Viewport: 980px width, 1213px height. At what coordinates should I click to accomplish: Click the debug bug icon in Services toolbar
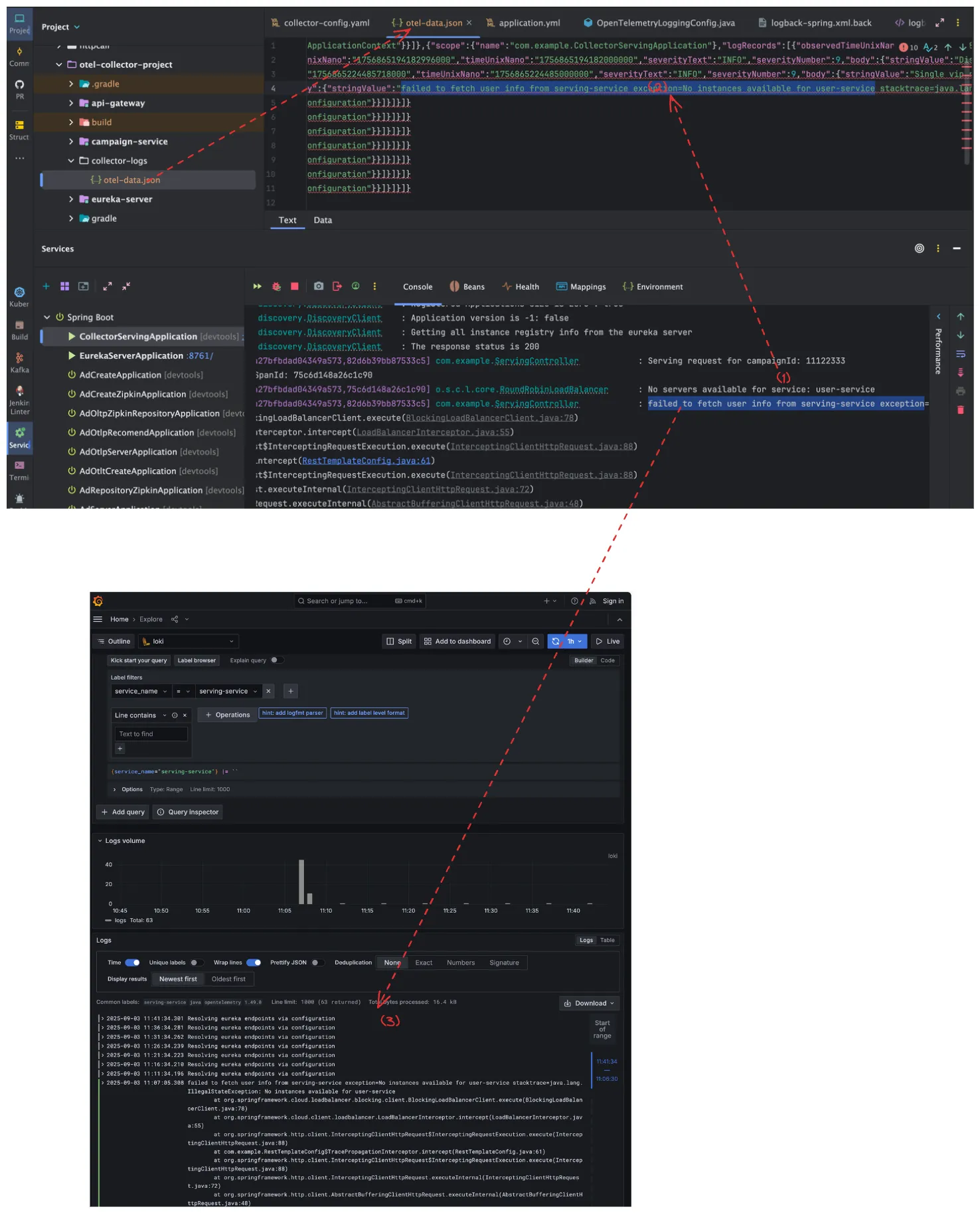[276, 286]
